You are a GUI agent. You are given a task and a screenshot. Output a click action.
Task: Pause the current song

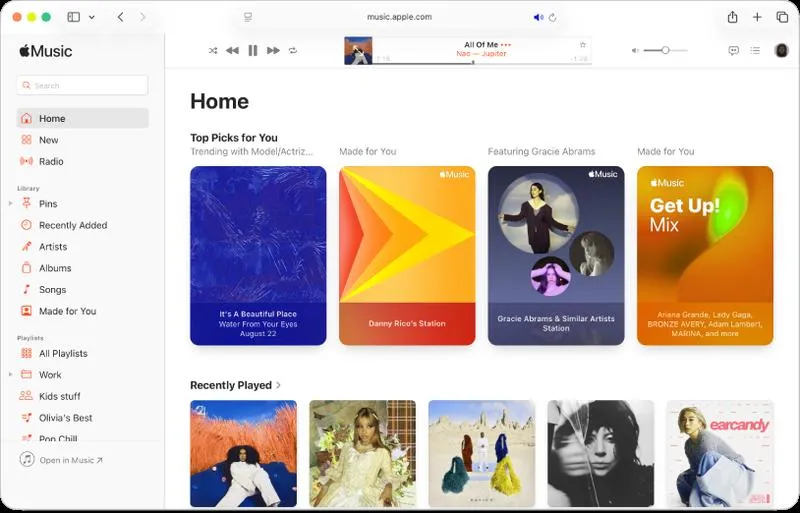pyautogui.click(x=253, y=51)
